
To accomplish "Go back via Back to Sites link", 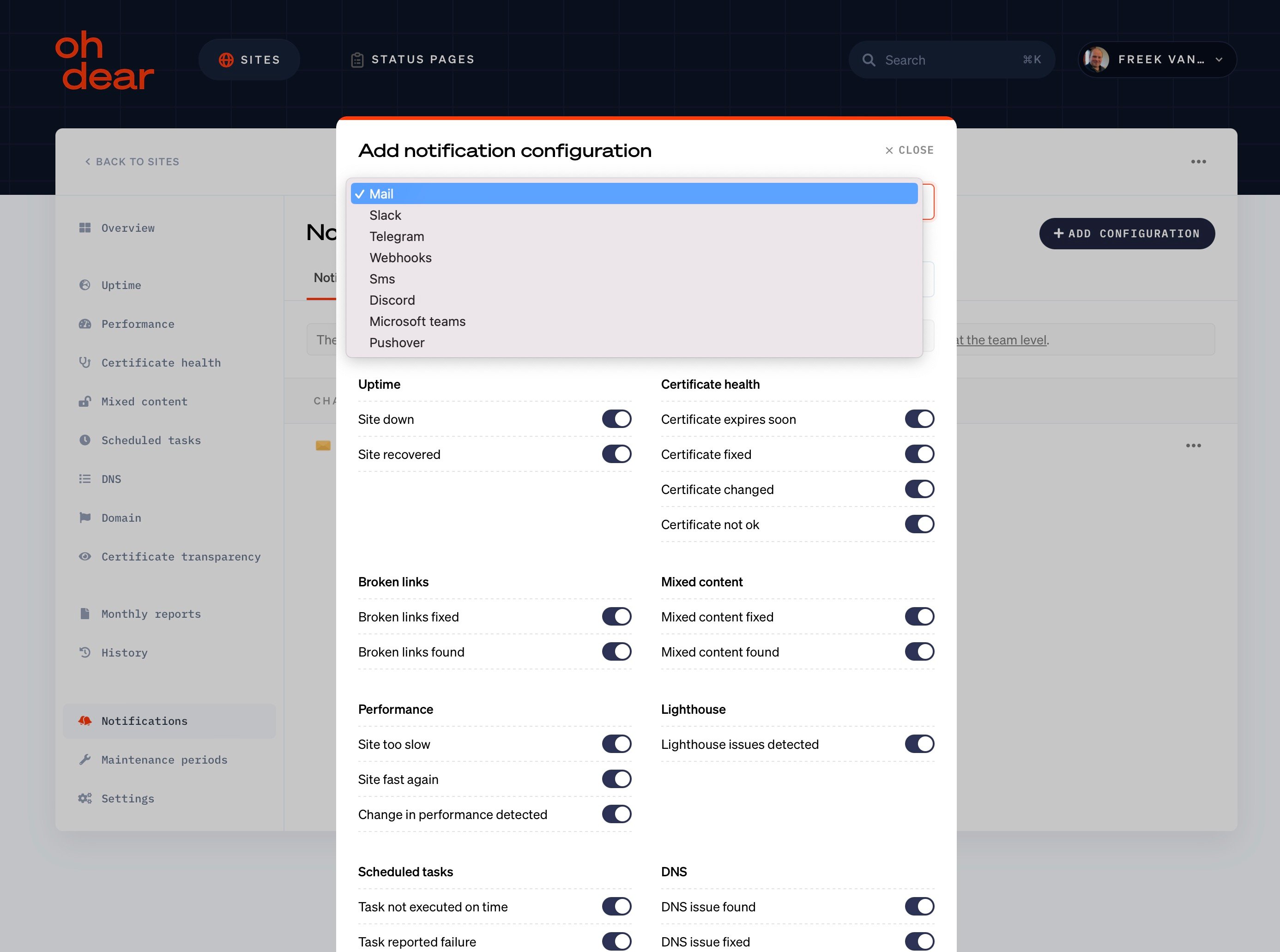I will point(132,162).
